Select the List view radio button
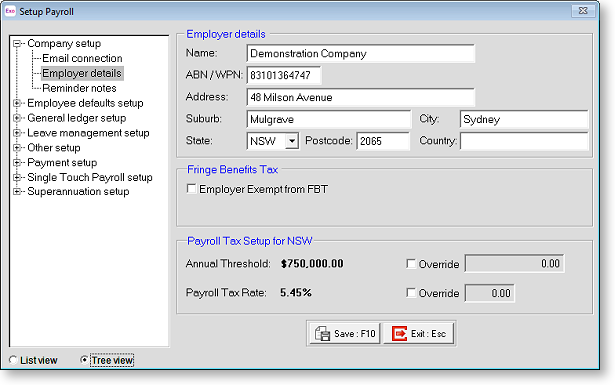The width and height of the screenshot is (615, 385). point(13,360)
